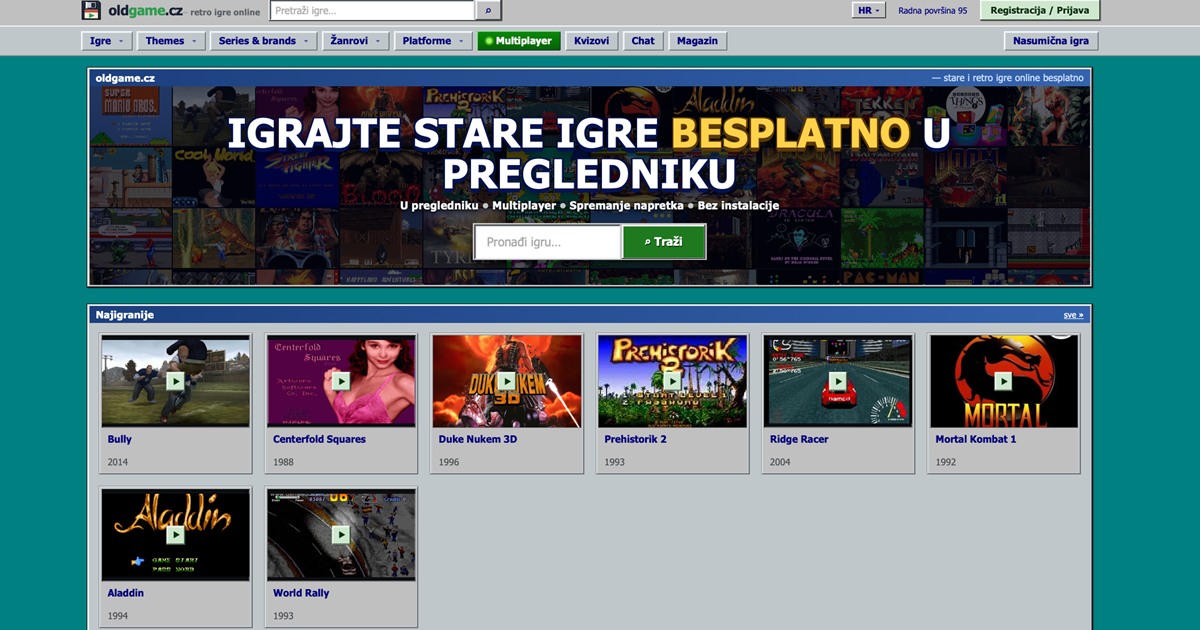
Task: Expand the Žanrovi dropdown menu
Action: pos(354,41)
